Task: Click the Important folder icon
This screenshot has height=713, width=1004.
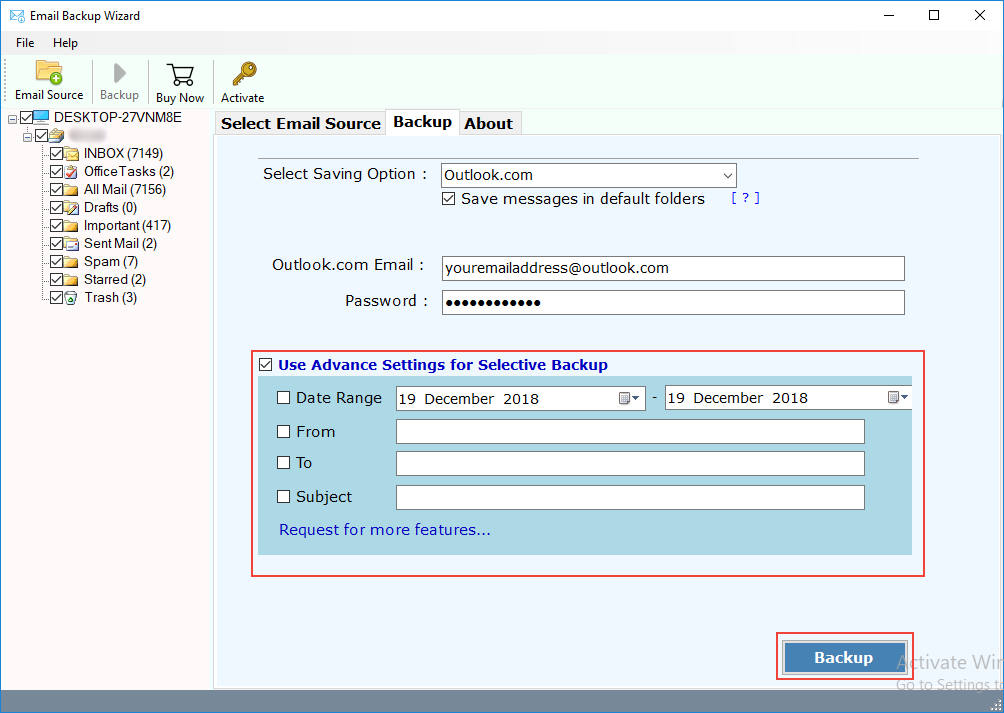Action: coord(71,225)
